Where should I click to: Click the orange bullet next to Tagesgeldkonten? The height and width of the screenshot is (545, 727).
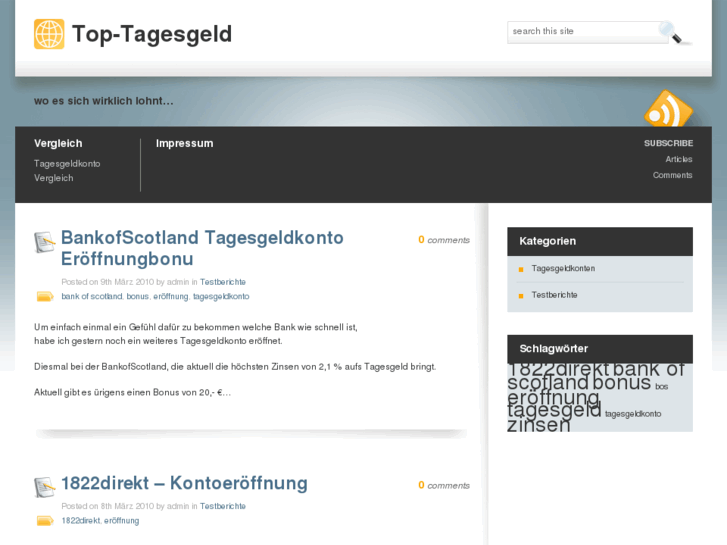coord(521,269)
